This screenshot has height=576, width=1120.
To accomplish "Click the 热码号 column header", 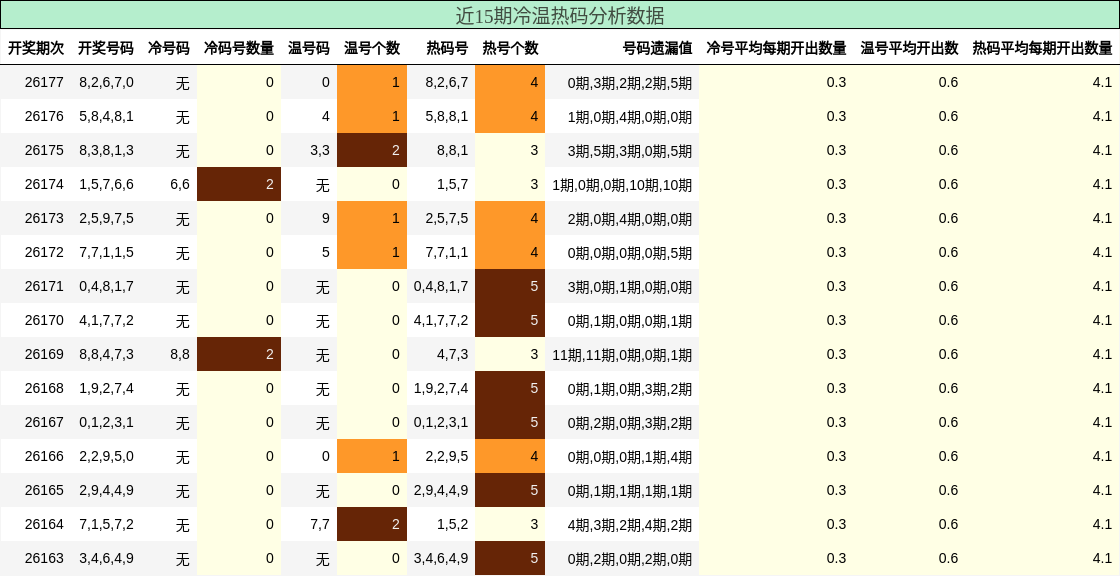I will click(x=447, y=48).
